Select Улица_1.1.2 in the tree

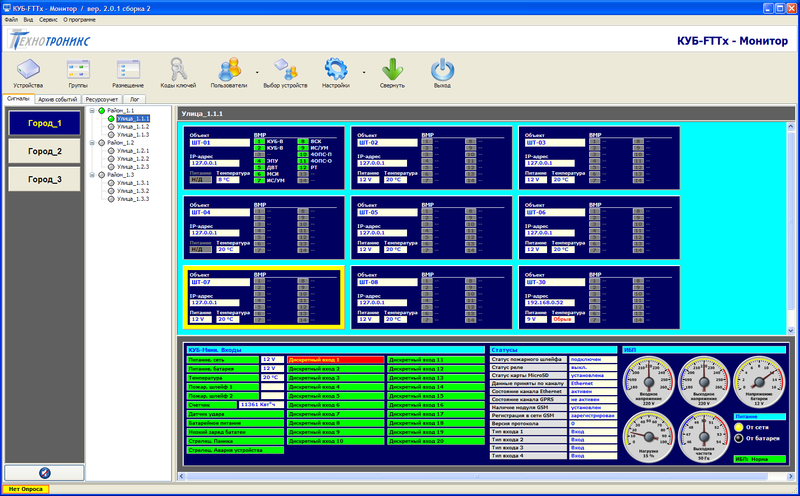[x=133, y=127]
